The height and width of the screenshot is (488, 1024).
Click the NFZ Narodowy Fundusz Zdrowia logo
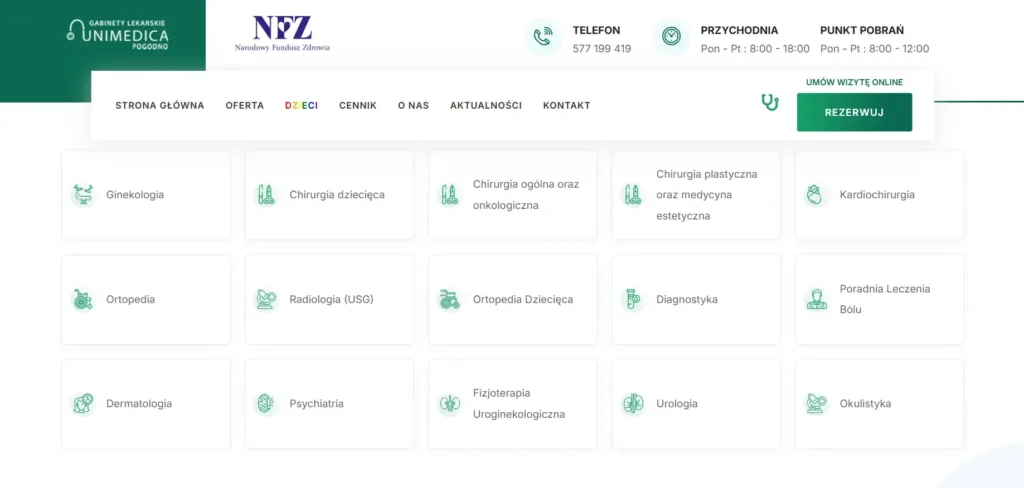point(282,33)
